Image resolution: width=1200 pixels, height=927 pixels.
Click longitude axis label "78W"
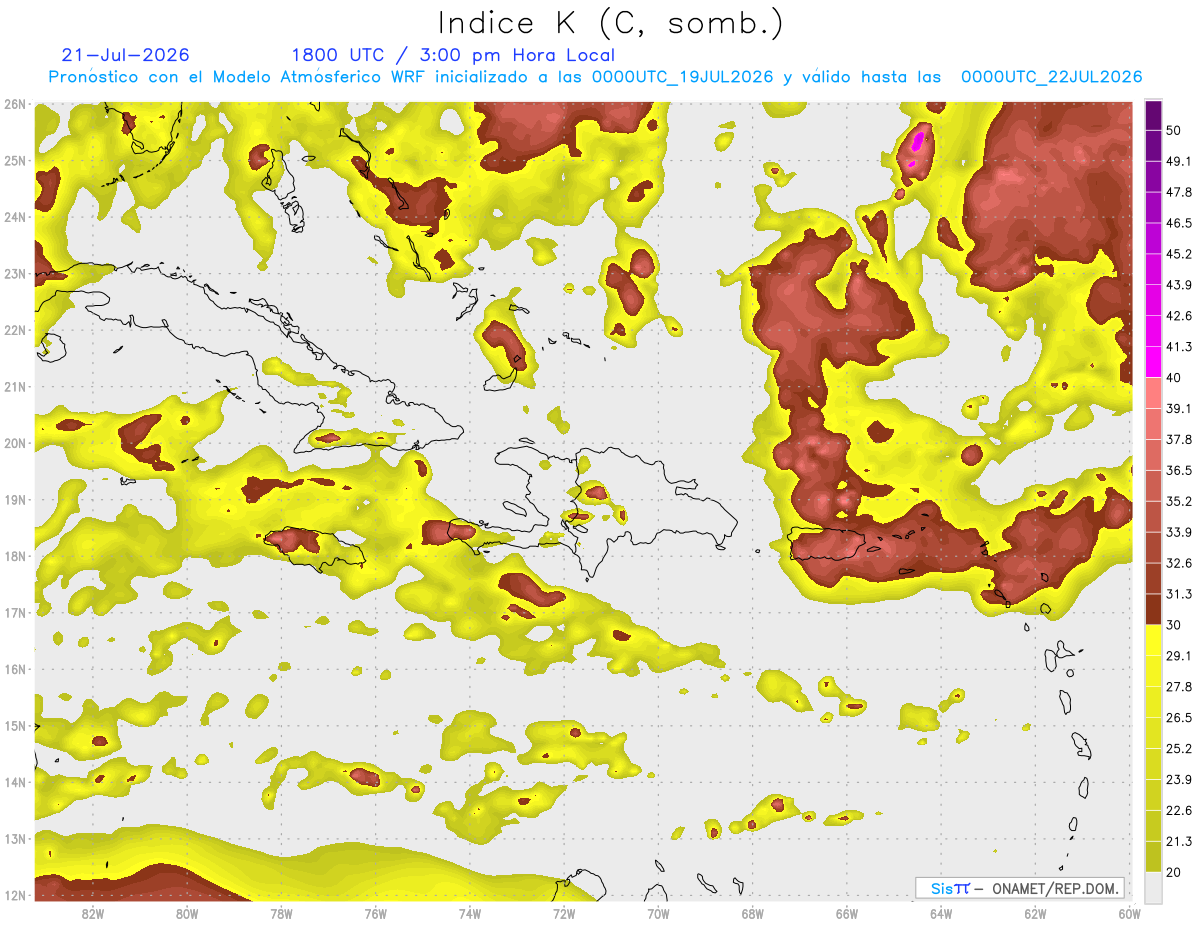(x=282, y=913)
